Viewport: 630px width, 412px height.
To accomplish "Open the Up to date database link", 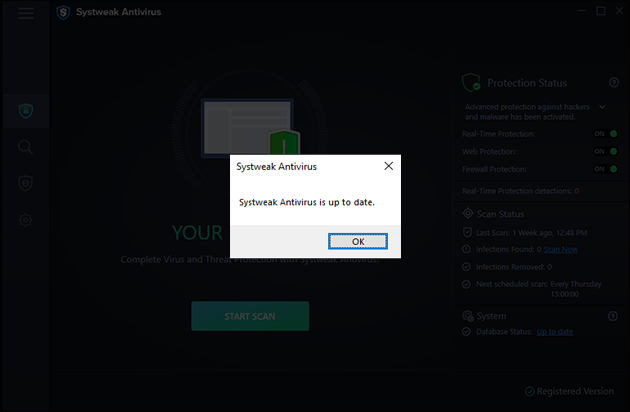I will pos(554,332).
